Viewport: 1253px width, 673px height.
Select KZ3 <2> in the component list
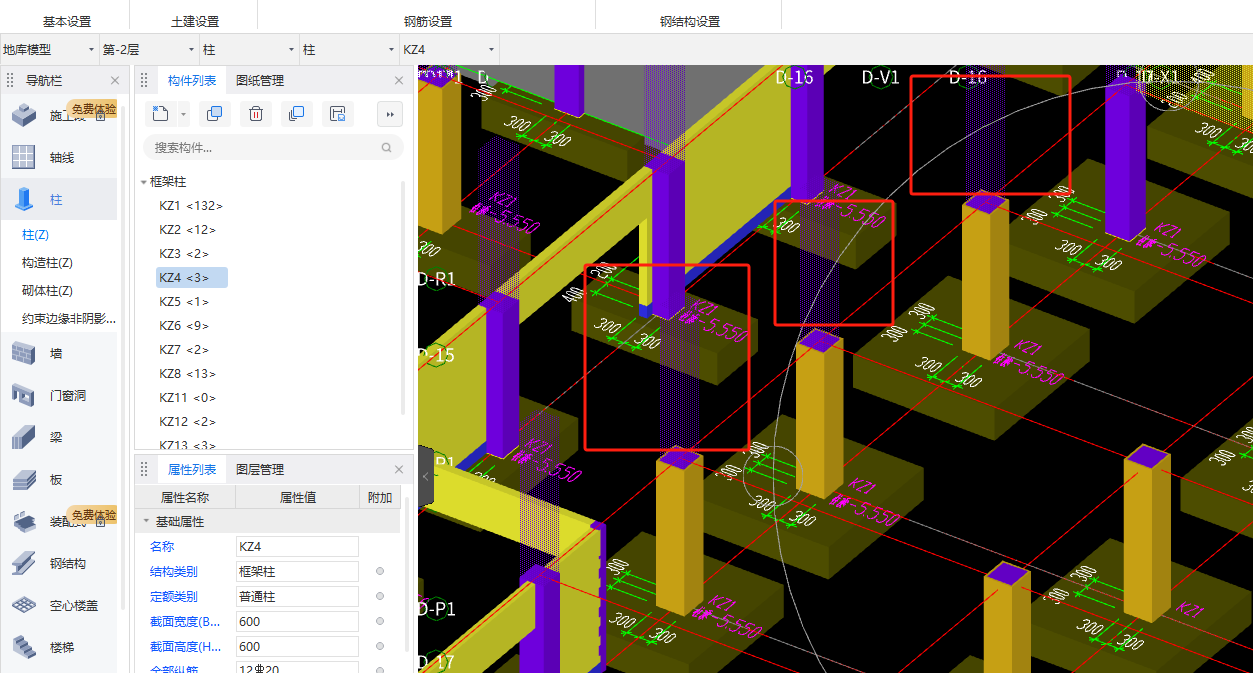(x=185, y=254)
